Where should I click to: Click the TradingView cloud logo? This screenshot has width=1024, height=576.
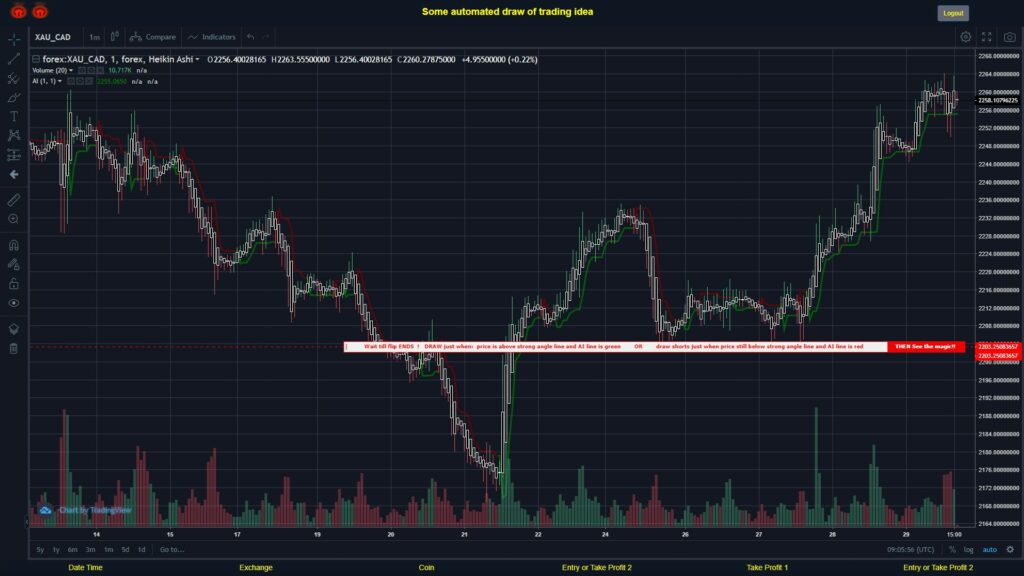coord(45,510)
